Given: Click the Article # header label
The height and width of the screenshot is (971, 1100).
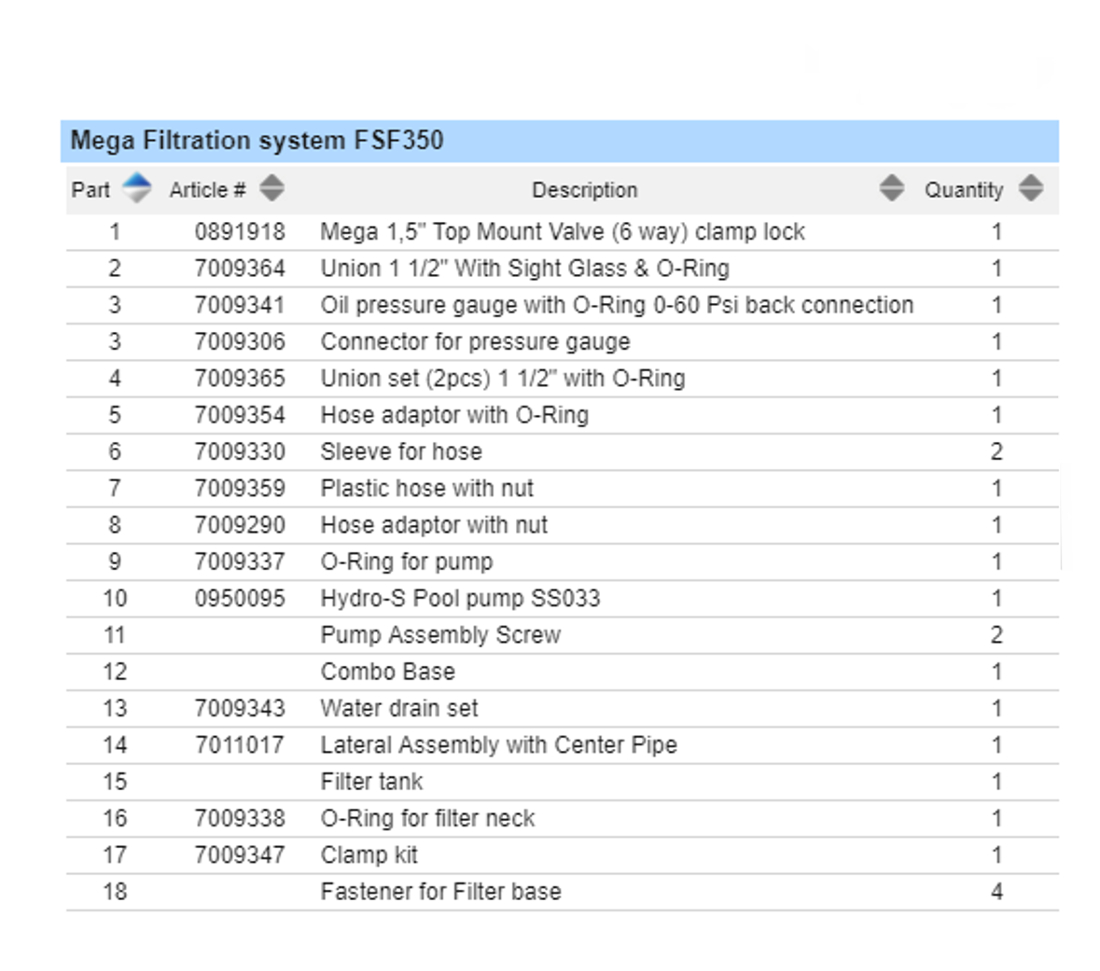Looking at the screenshot, I should point(208,190).
